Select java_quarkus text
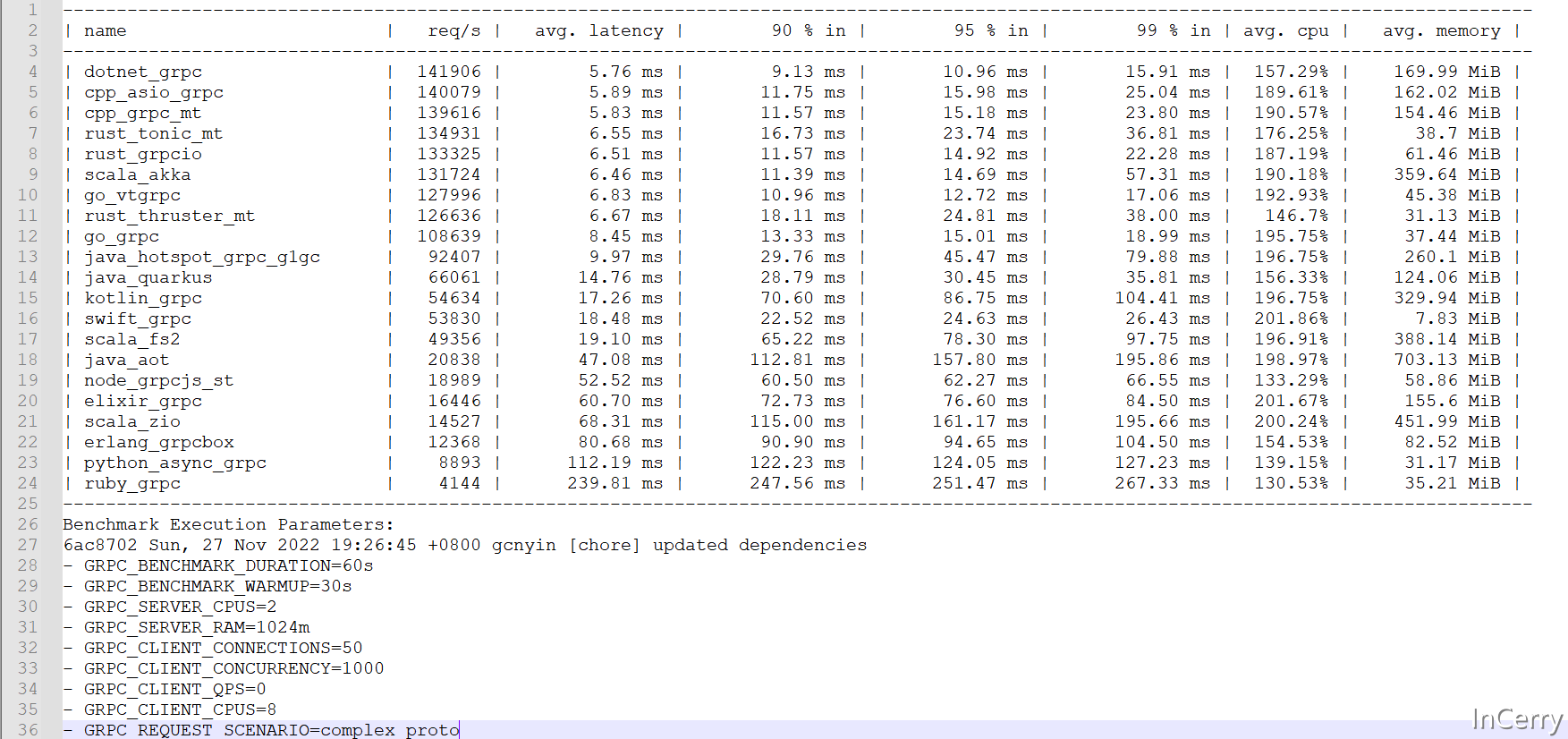 148,277
